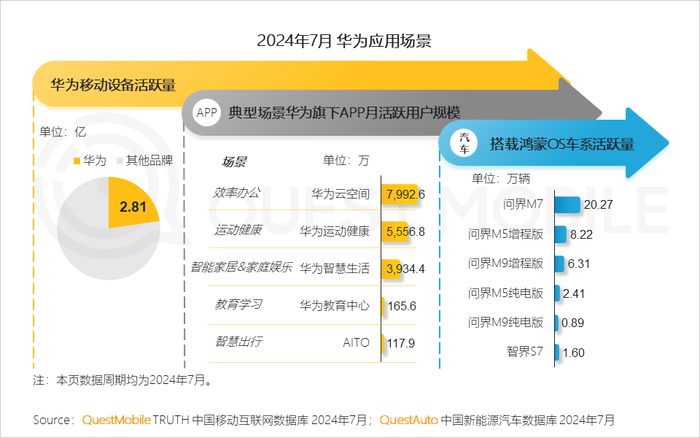
Task: Click the 0.89 value
Action: [573, 322]
